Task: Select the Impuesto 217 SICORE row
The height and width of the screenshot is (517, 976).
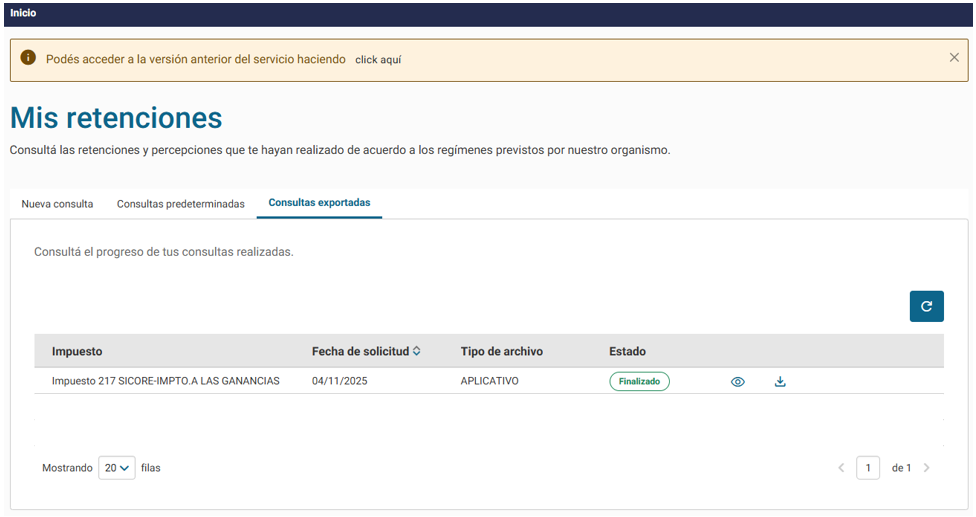Action: click(x=166, y=381)
